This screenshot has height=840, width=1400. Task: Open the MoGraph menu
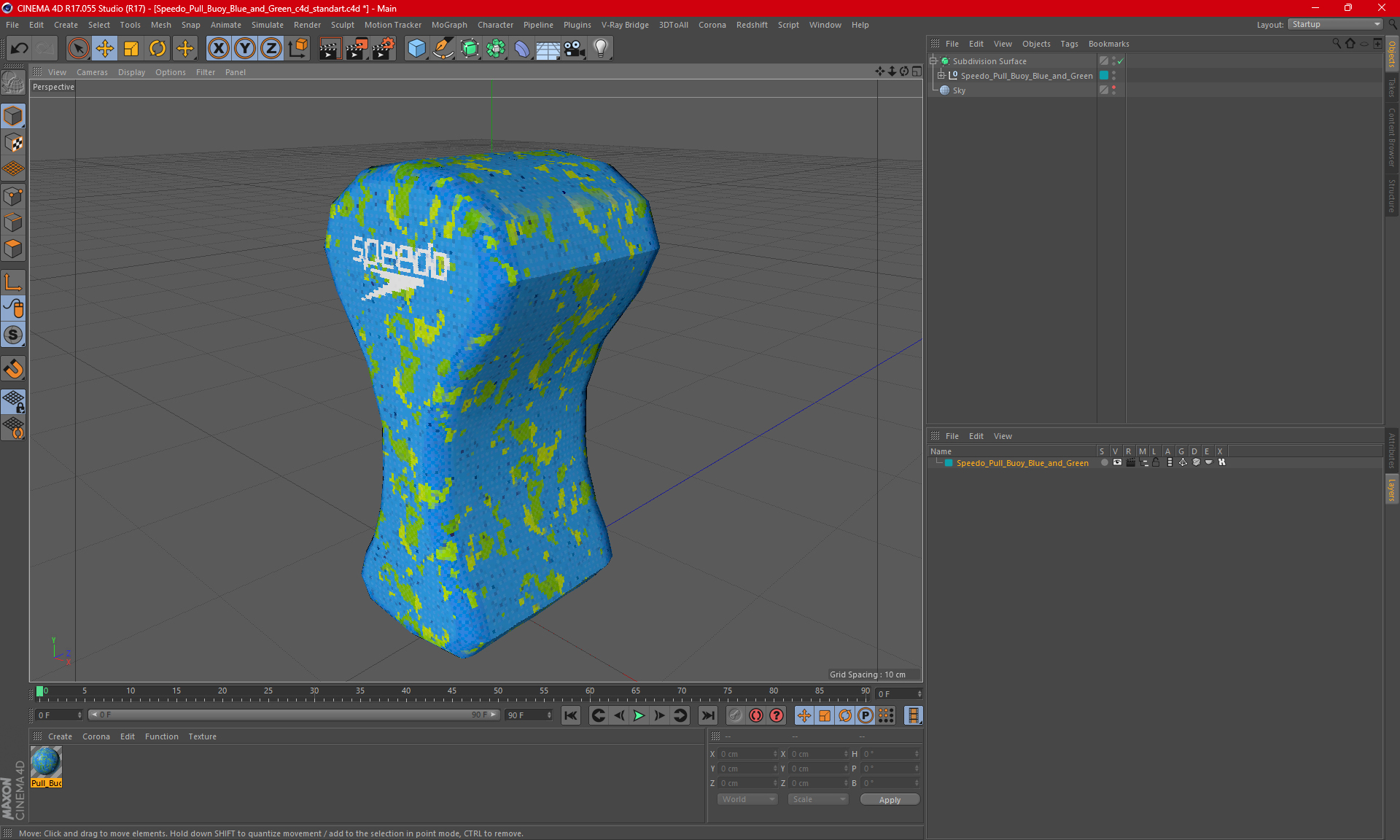(449, 25)
